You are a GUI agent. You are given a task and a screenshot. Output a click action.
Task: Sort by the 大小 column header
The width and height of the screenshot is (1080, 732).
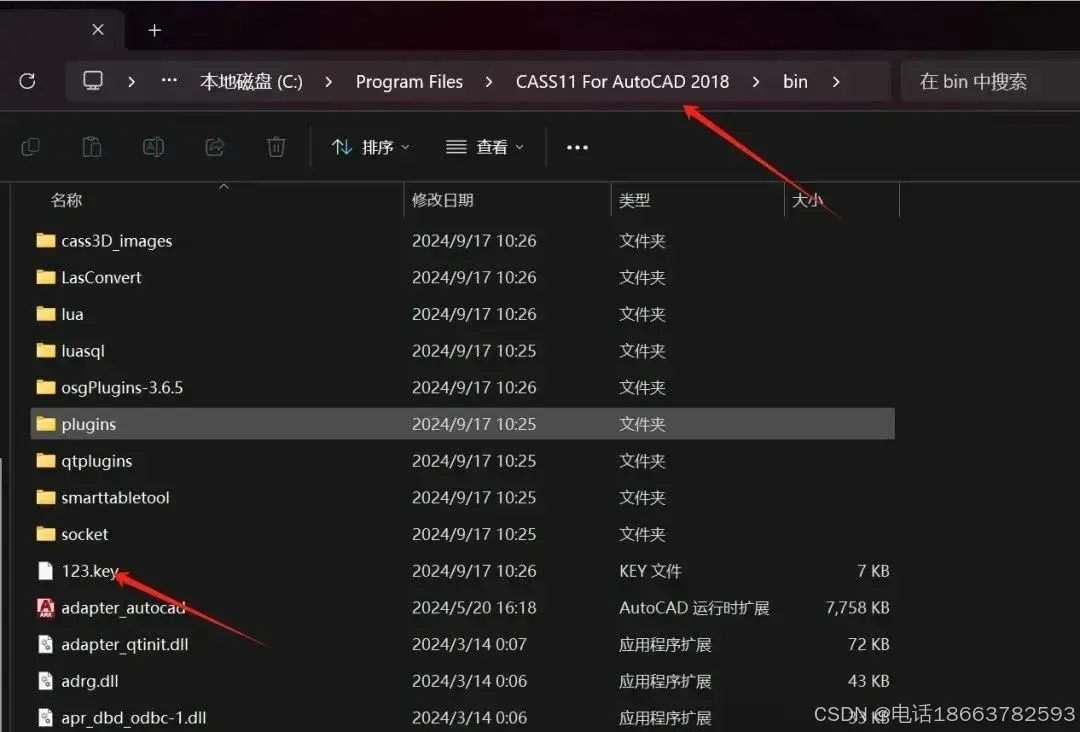[807, 200]
